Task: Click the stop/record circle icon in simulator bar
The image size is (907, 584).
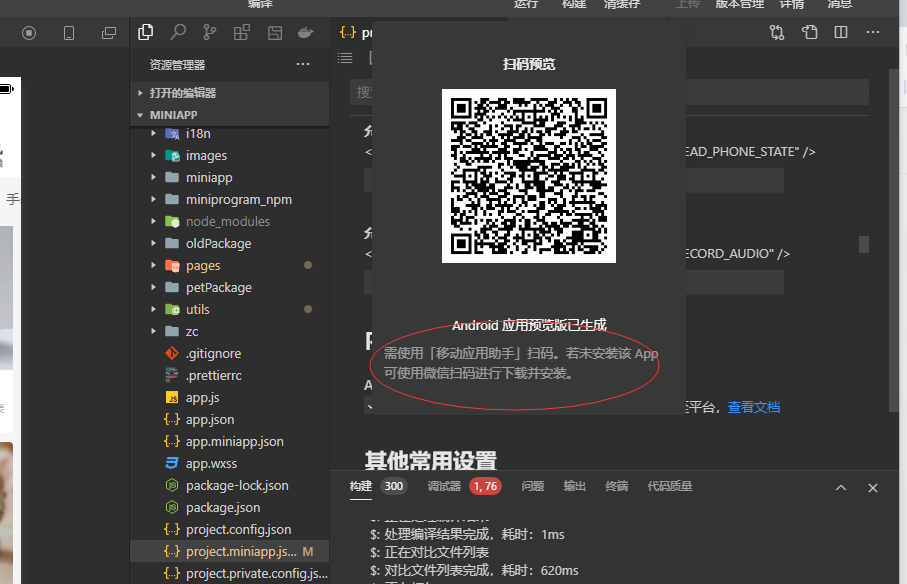Action: (29, 33)
